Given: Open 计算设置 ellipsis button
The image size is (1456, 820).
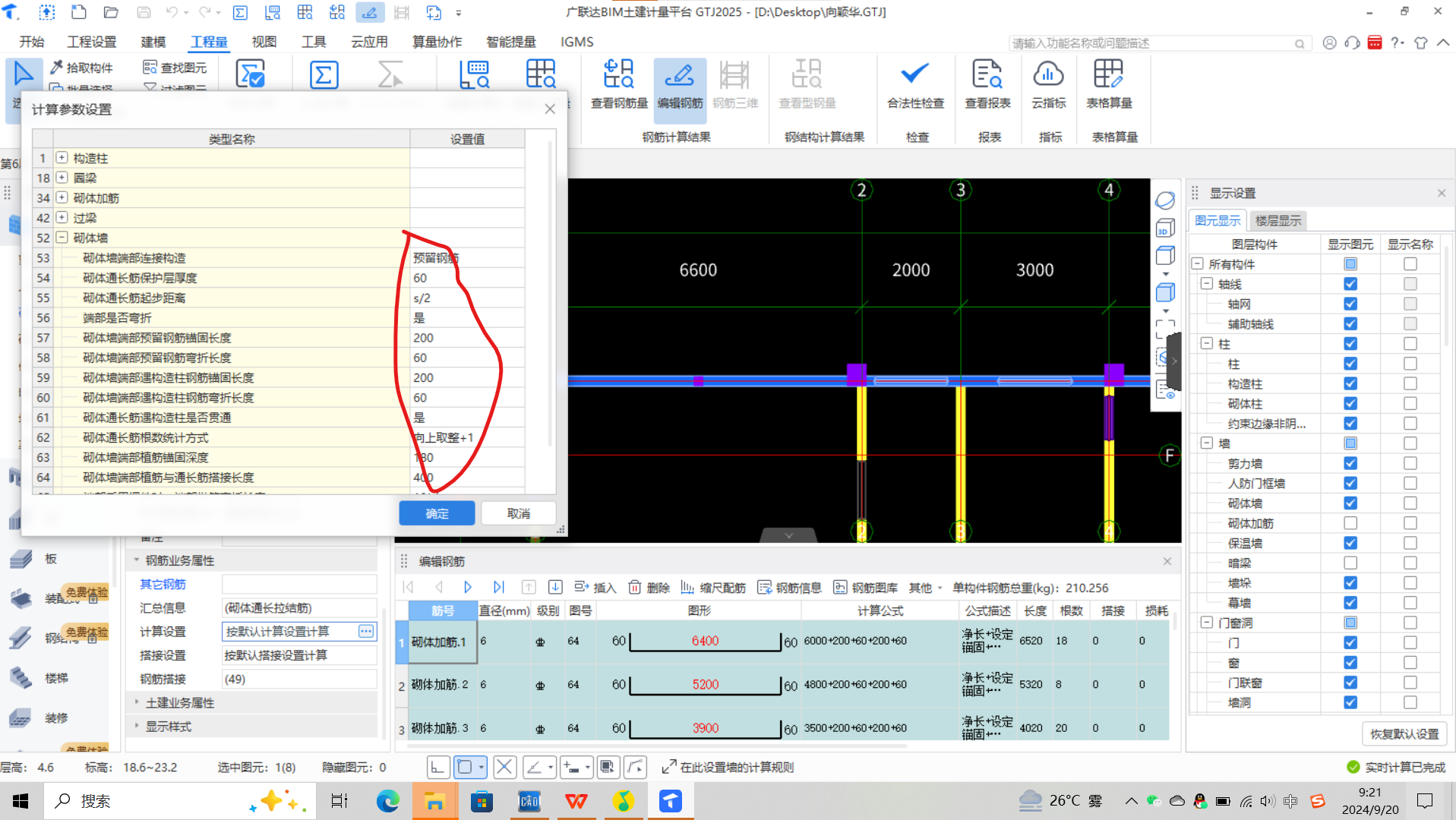Looking at the screenshot, I should coord(366,631).
